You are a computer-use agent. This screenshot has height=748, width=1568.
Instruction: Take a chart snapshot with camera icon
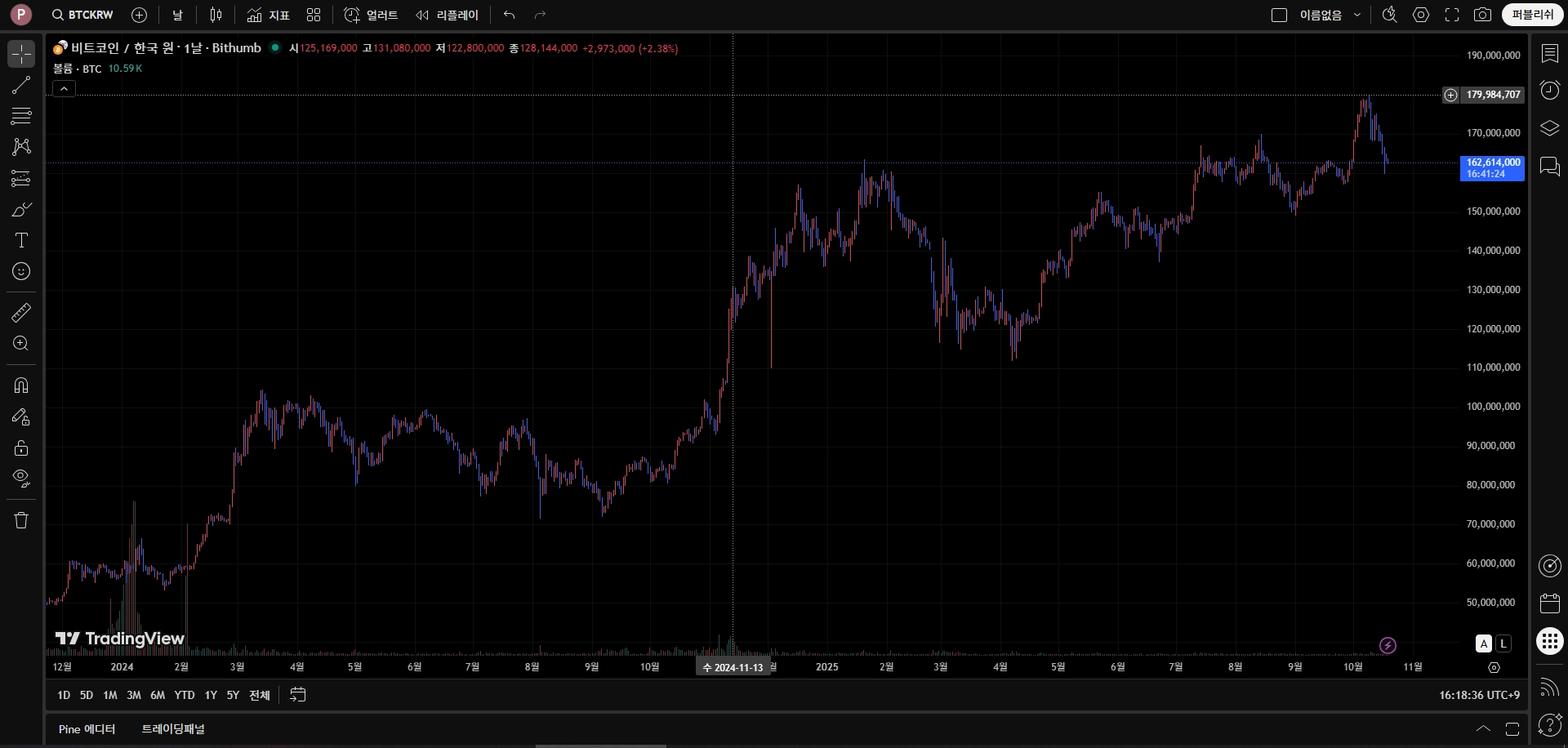1482,15
